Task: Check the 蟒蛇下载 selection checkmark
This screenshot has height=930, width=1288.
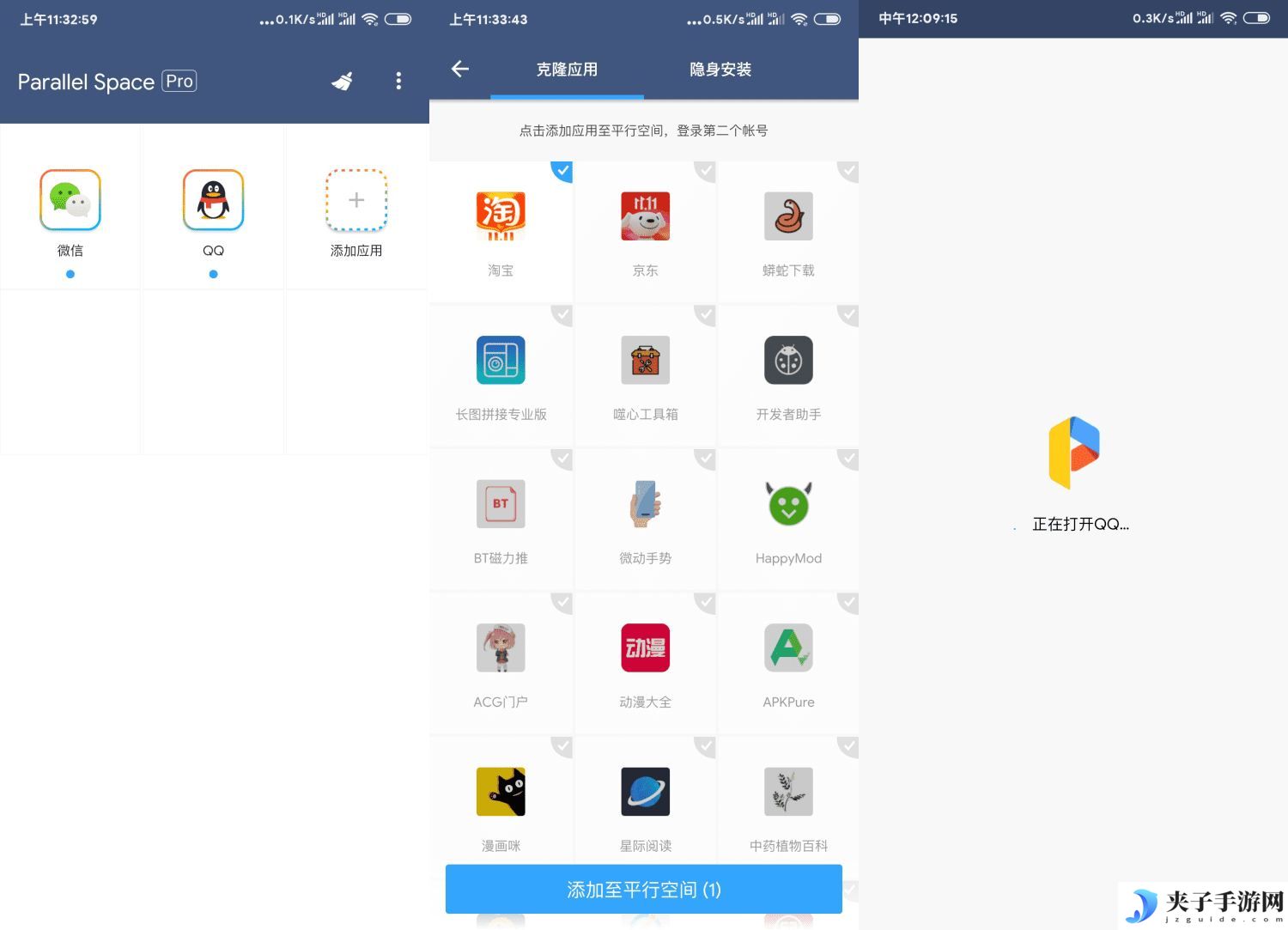Action: click(x=848, y=171)
